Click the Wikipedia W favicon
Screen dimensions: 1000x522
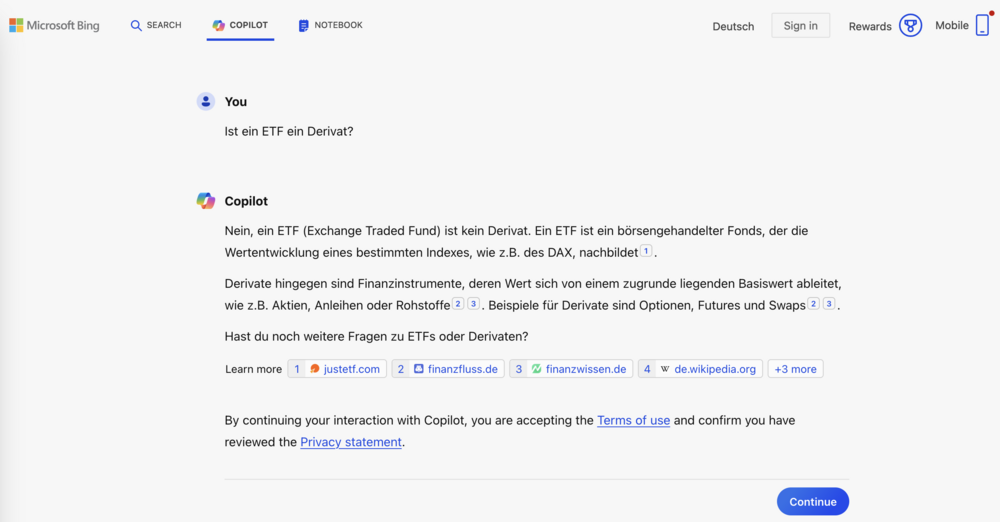point(665,369)
